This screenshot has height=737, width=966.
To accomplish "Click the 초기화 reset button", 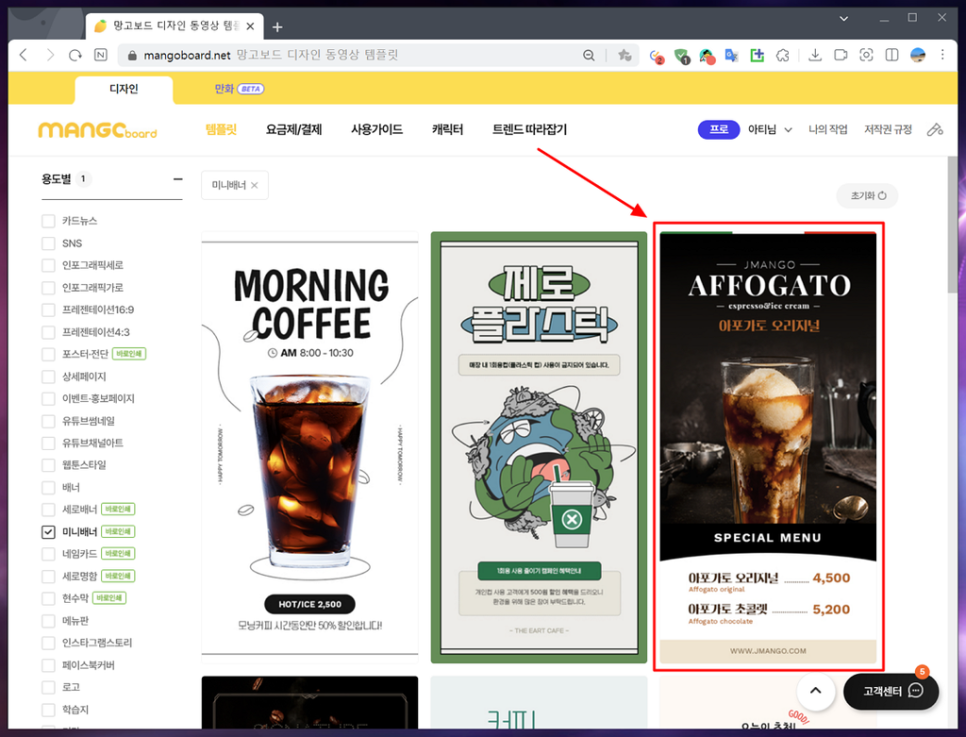I will click(867, 195).
